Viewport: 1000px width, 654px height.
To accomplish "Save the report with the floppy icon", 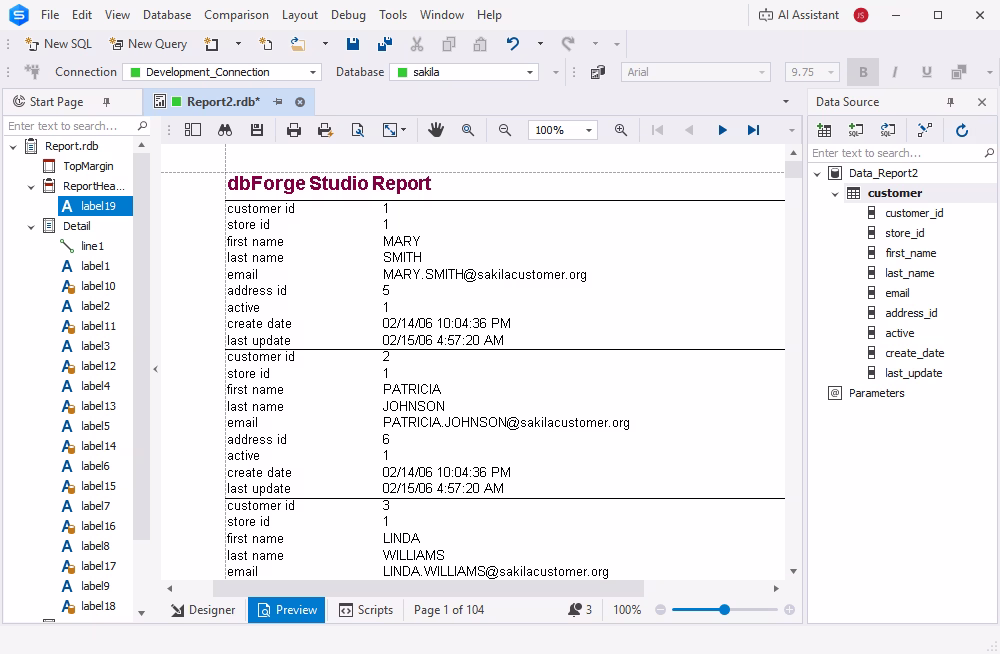I will 353,44.
